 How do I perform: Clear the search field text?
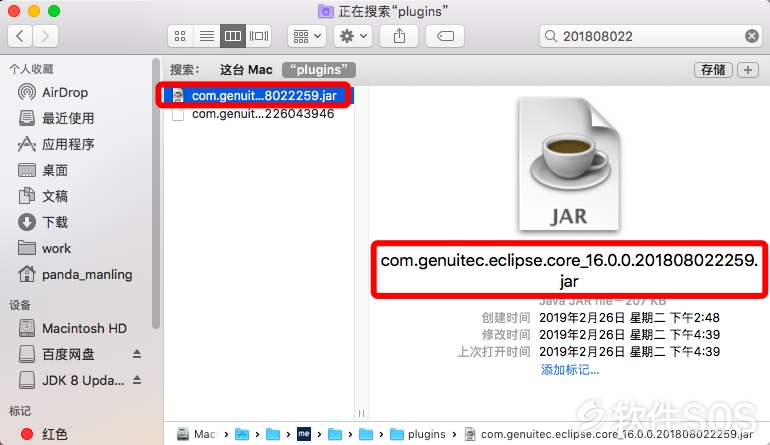751,36
